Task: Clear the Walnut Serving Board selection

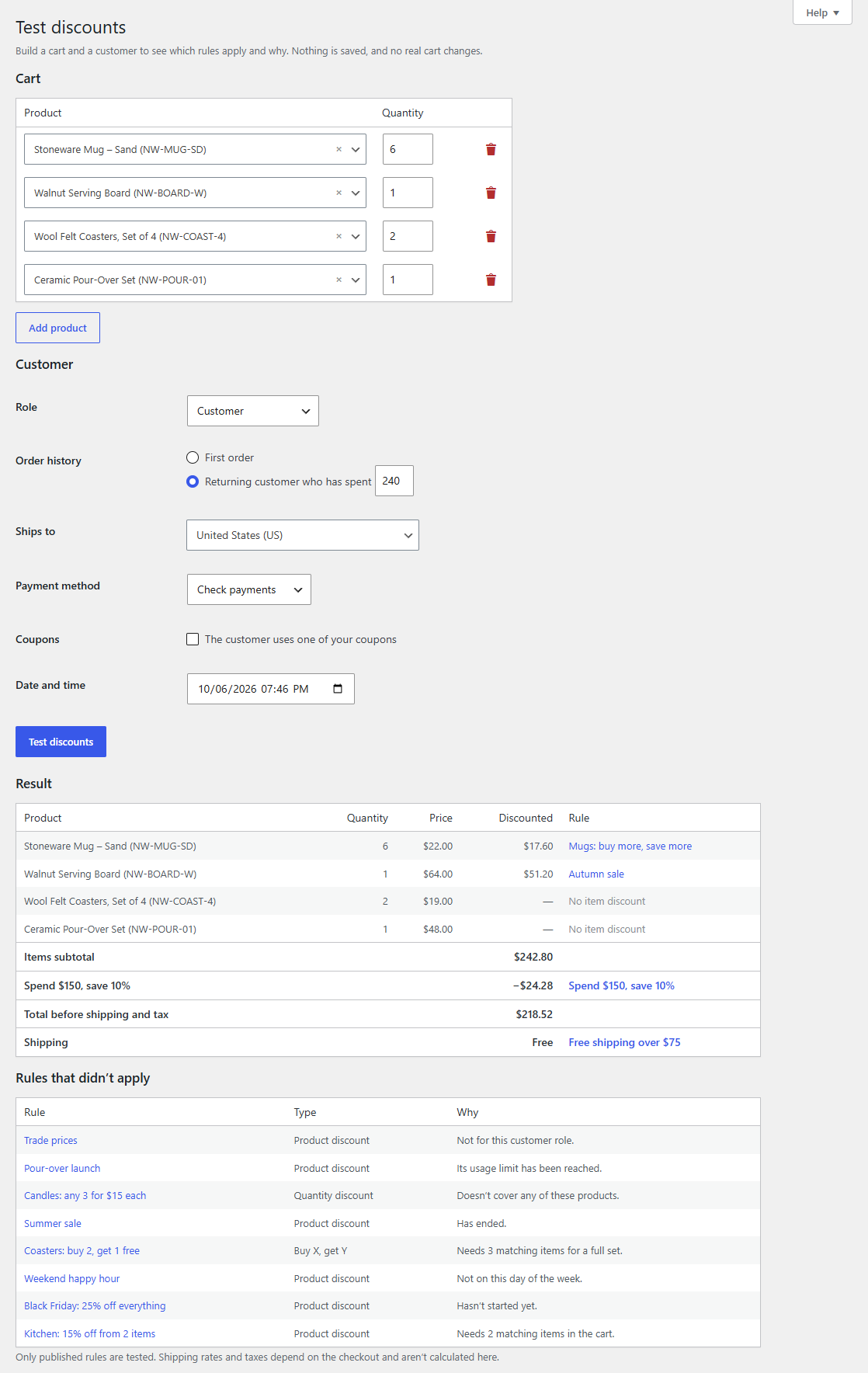Action: pos(339,193)
